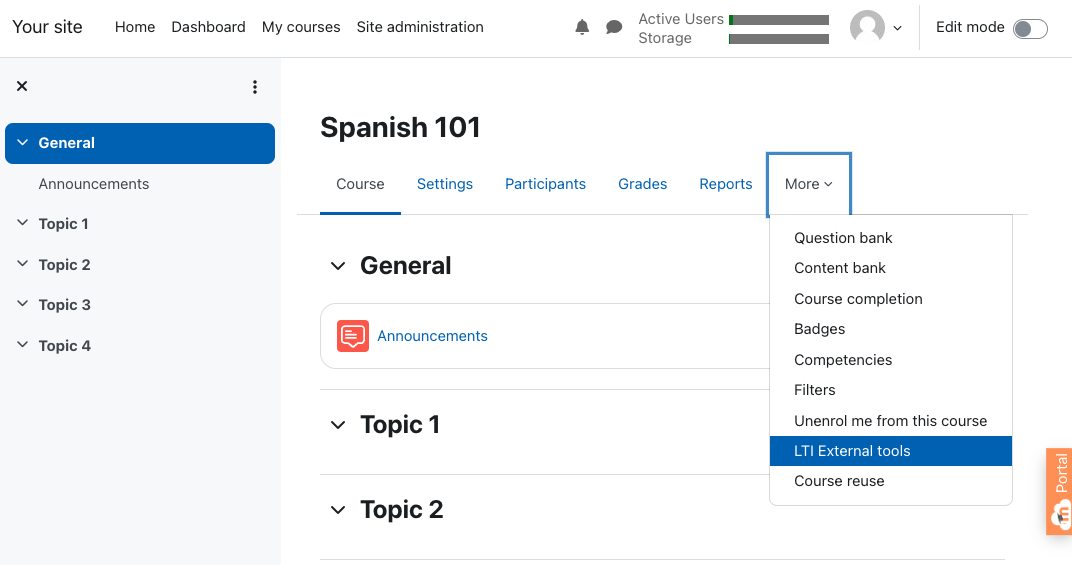Screen dimensions: 1072x565
Task: Open the orange Portal side tab
Action: coord(1060,490)
